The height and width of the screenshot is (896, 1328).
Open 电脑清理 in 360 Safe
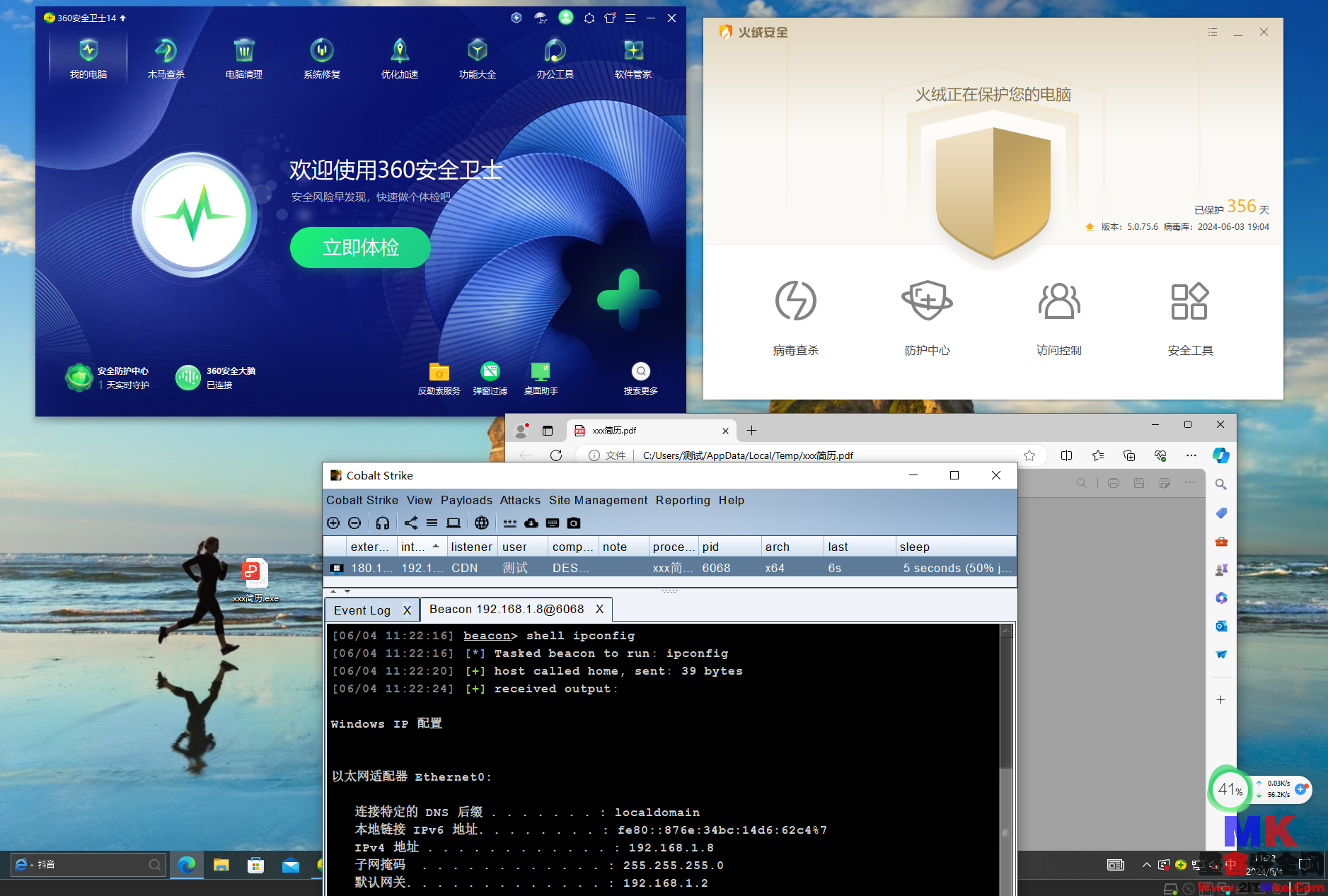coord(244,58)
